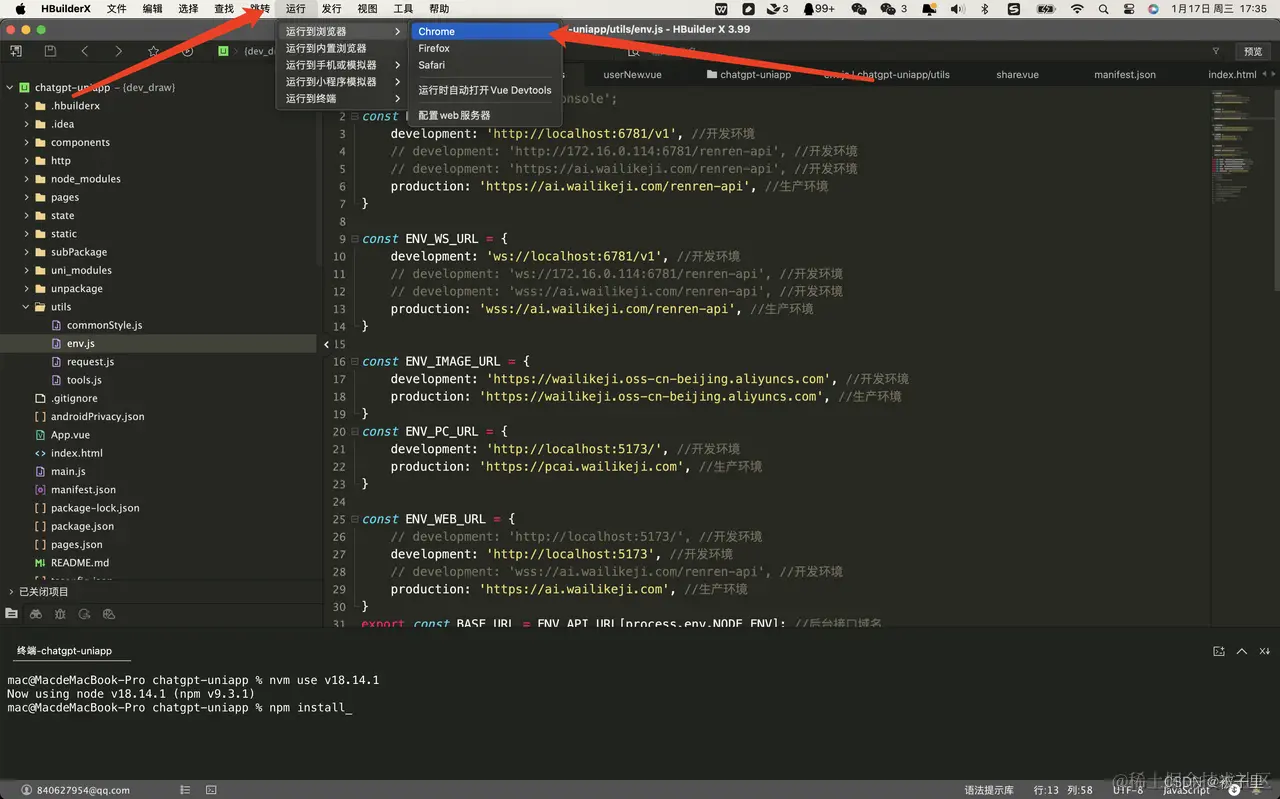Click 语法提示库 in the status bar

click(989, 790)
